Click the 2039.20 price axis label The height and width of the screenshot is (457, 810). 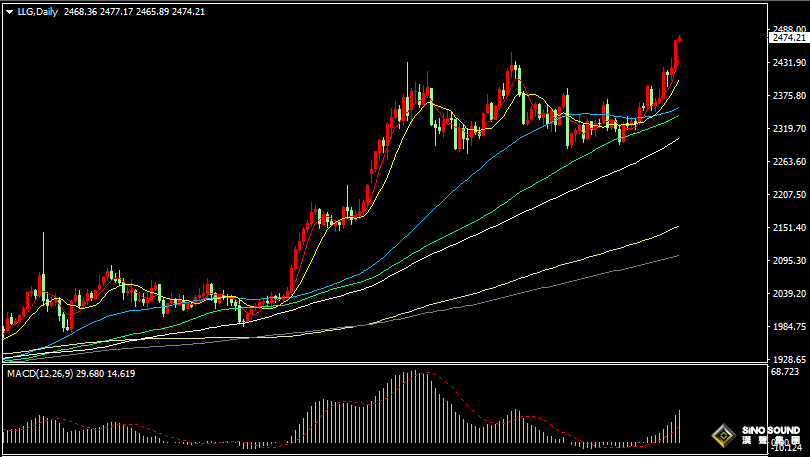788,294
